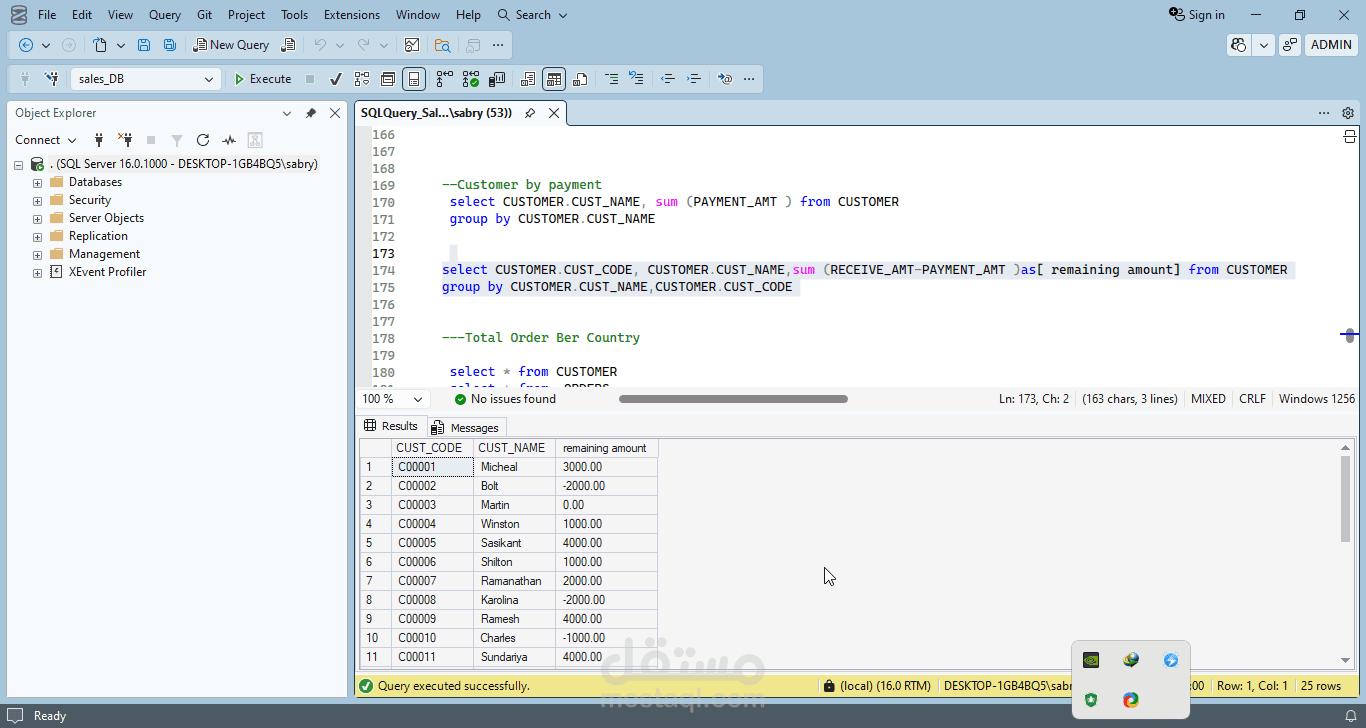Open the sales_DB database dropdown

pyautogui.click(x=209, y=79)
